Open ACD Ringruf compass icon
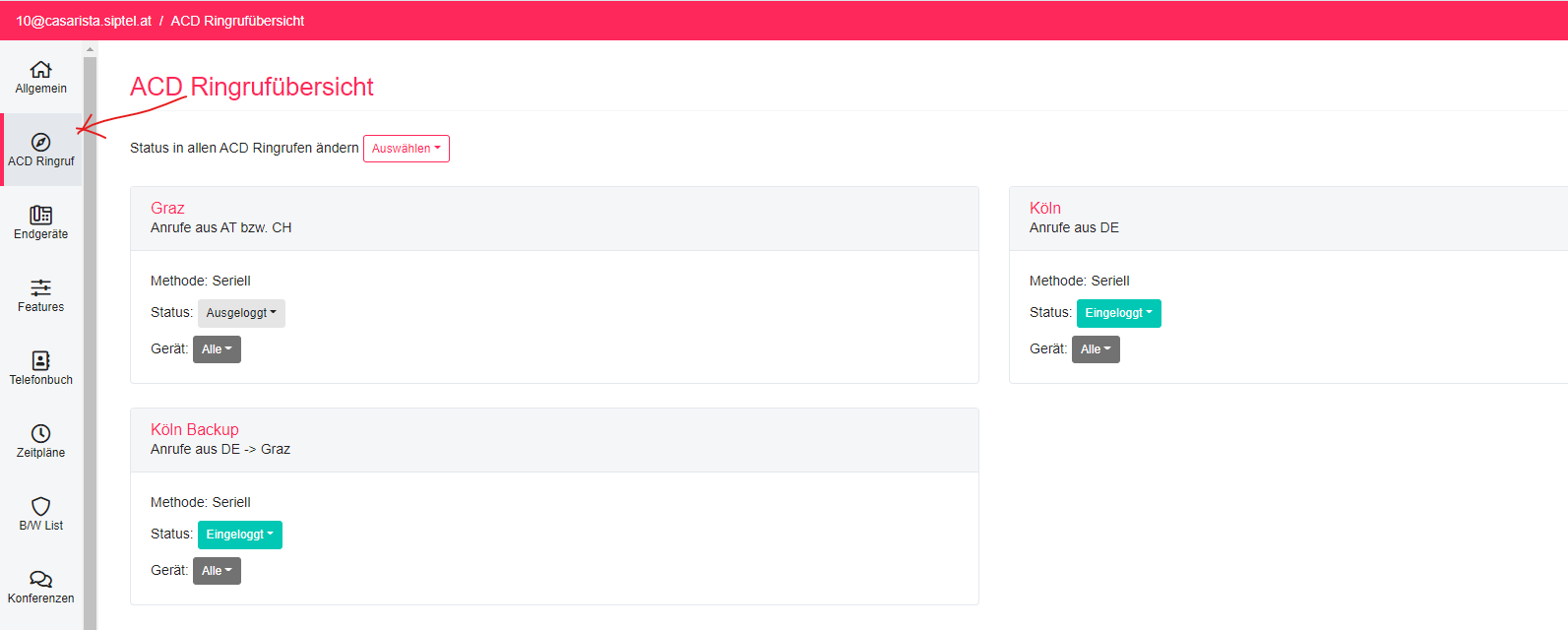The height and width of the screenshot is (630, 1568). 40,143
